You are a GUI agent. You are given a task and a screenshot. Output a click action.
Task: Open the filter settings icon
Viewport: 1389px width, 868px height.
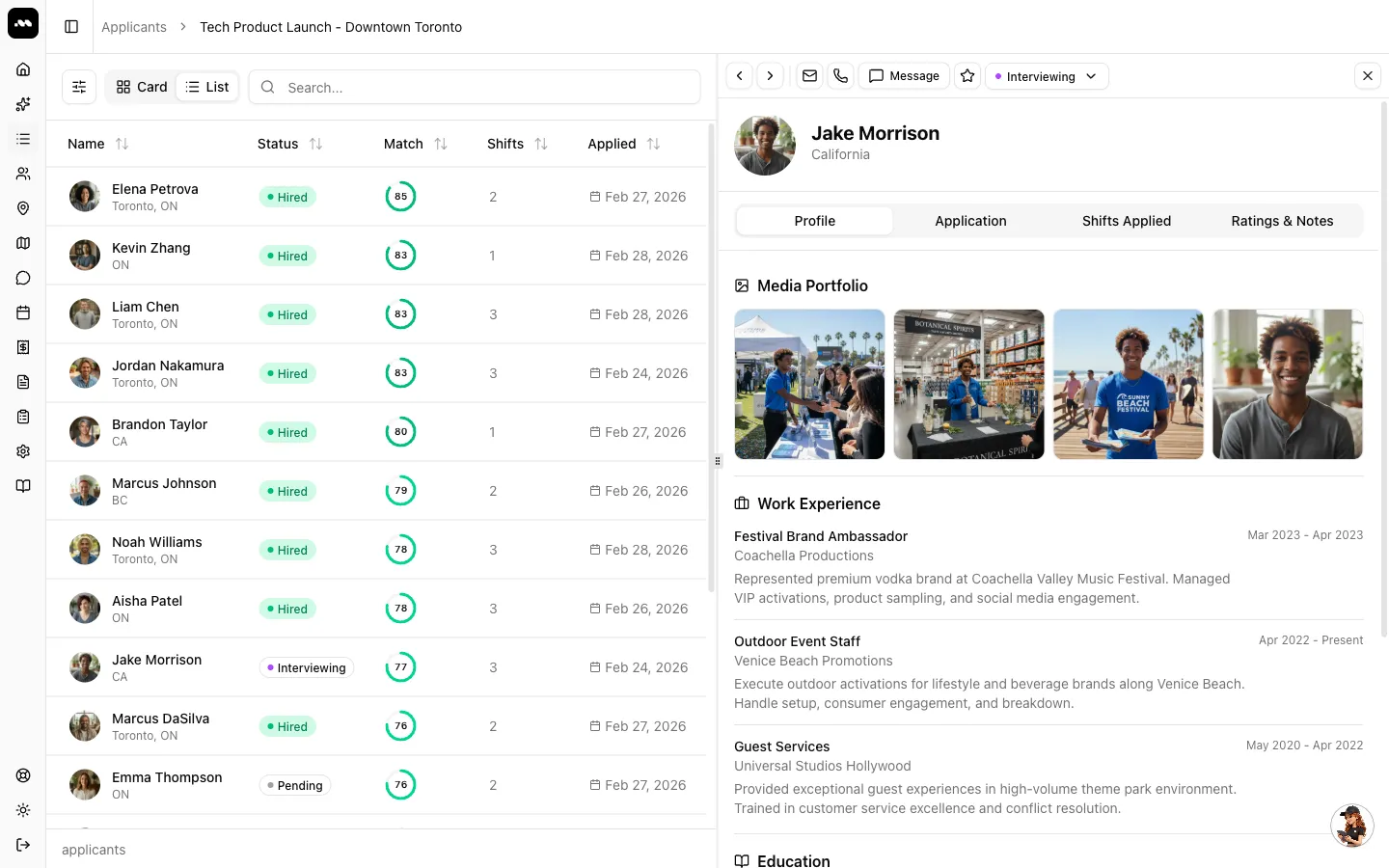tap(79, 87)
